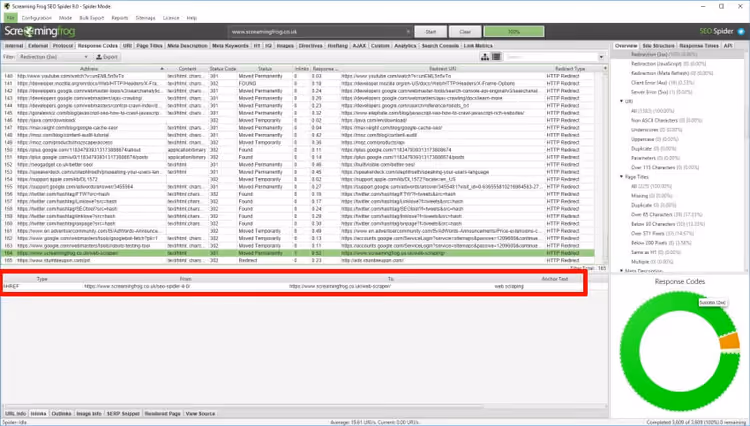Switch to the Directives tab
Viewport: 750px width, 426px height.
pyautogui.click(x=310, y=46)
